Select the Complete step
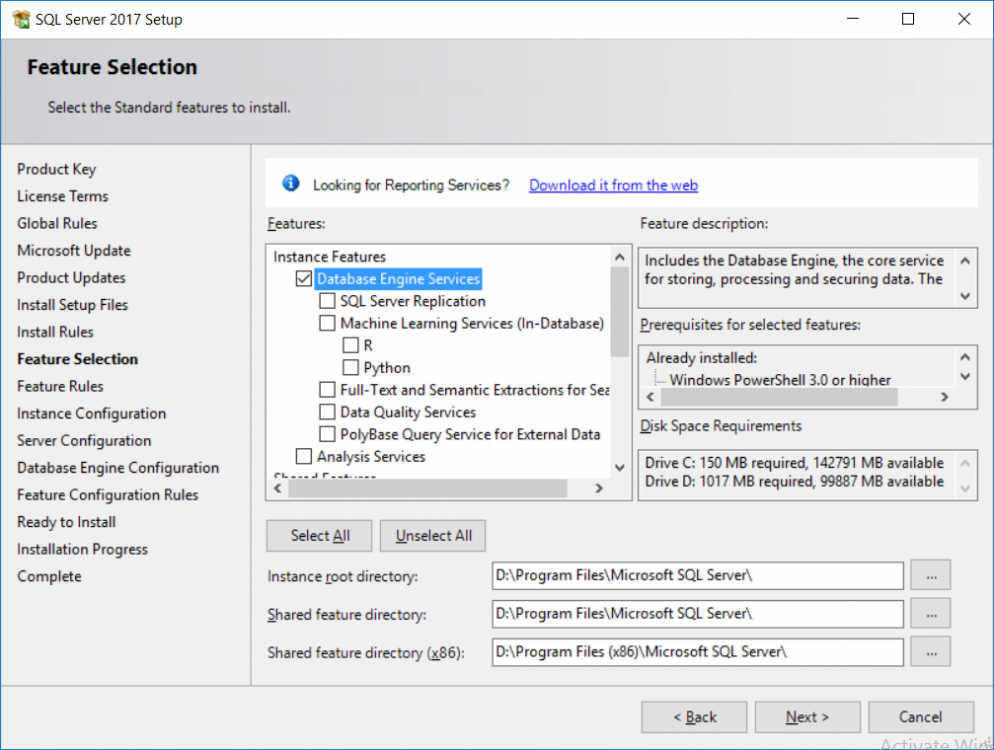Screen dimensions: 994x750 click(49, 577)
